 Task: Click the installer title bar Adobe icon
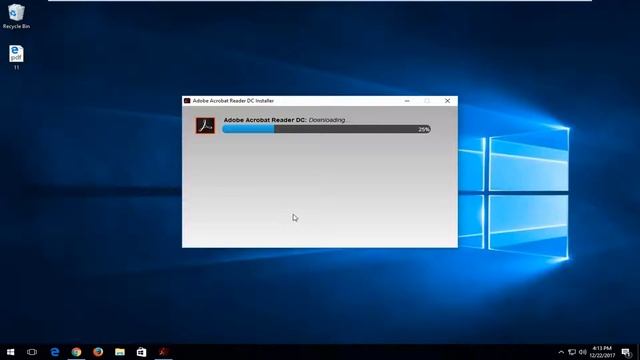click(x=187, y=100)
